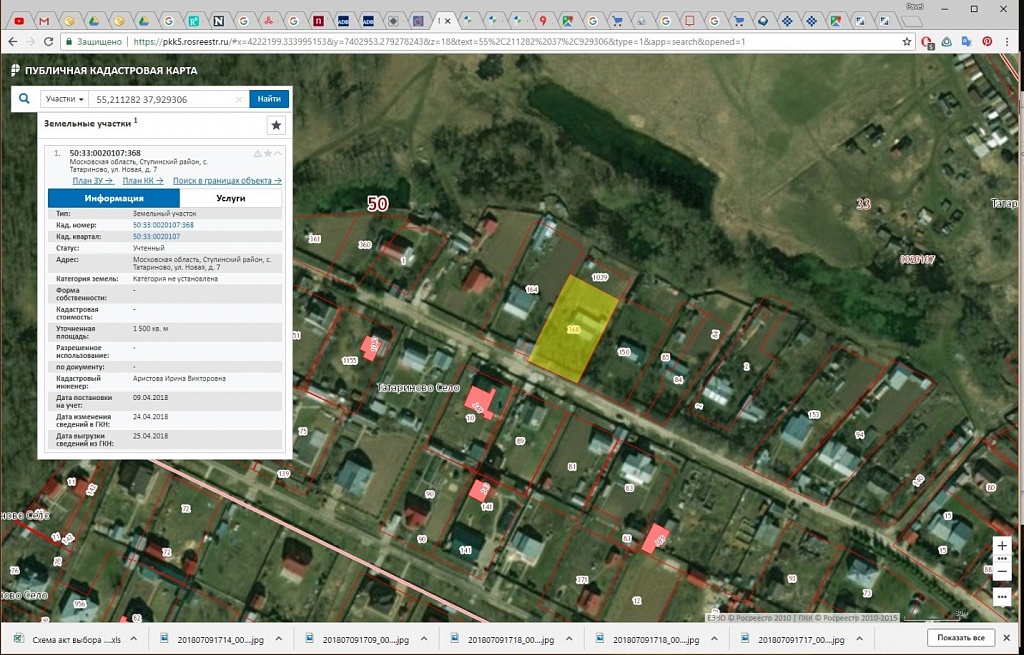Click the warning triangle on result card

(x=257, y=153)
